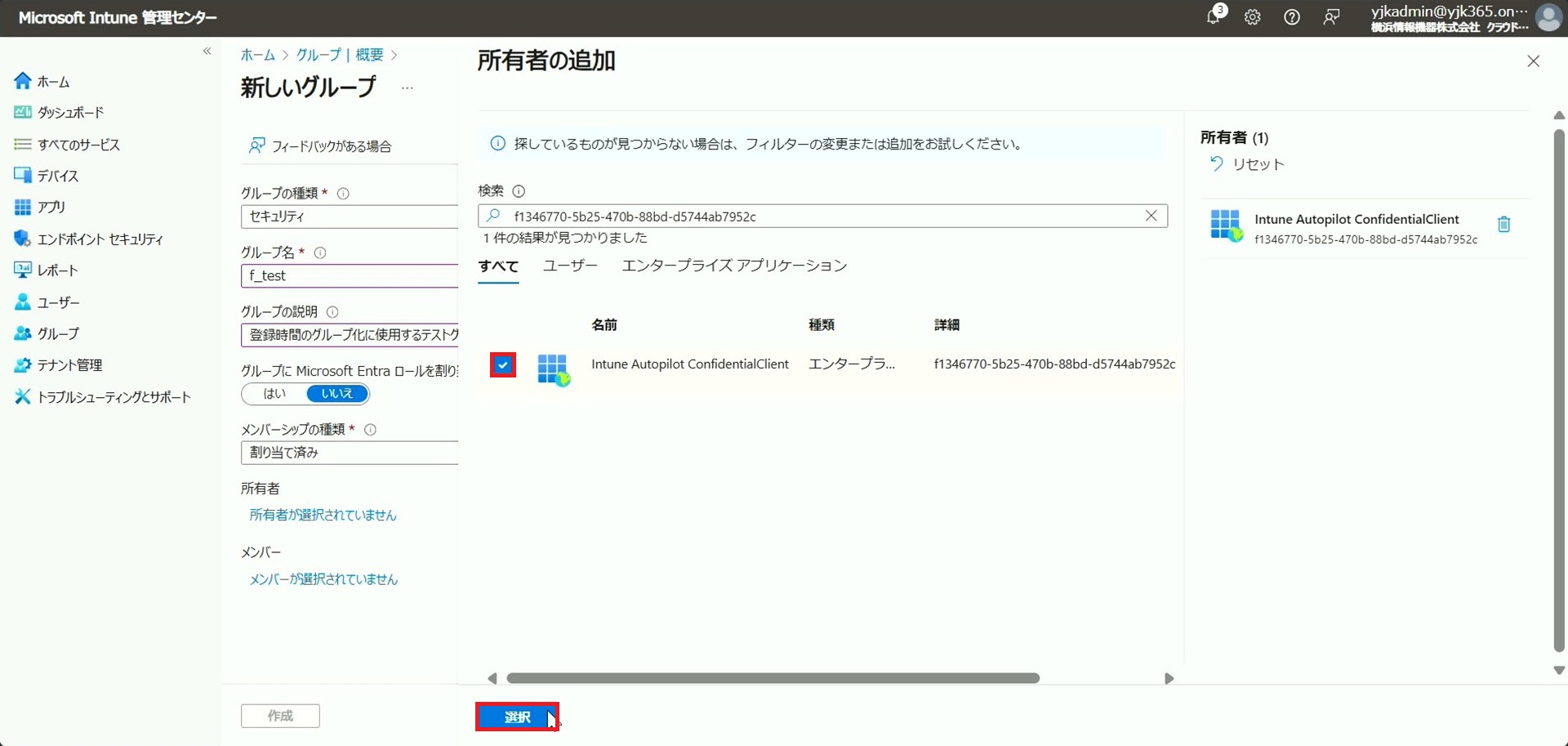Click 所有者が選択されていません link
Screen dimensions: 1568x746
(323, 515)
